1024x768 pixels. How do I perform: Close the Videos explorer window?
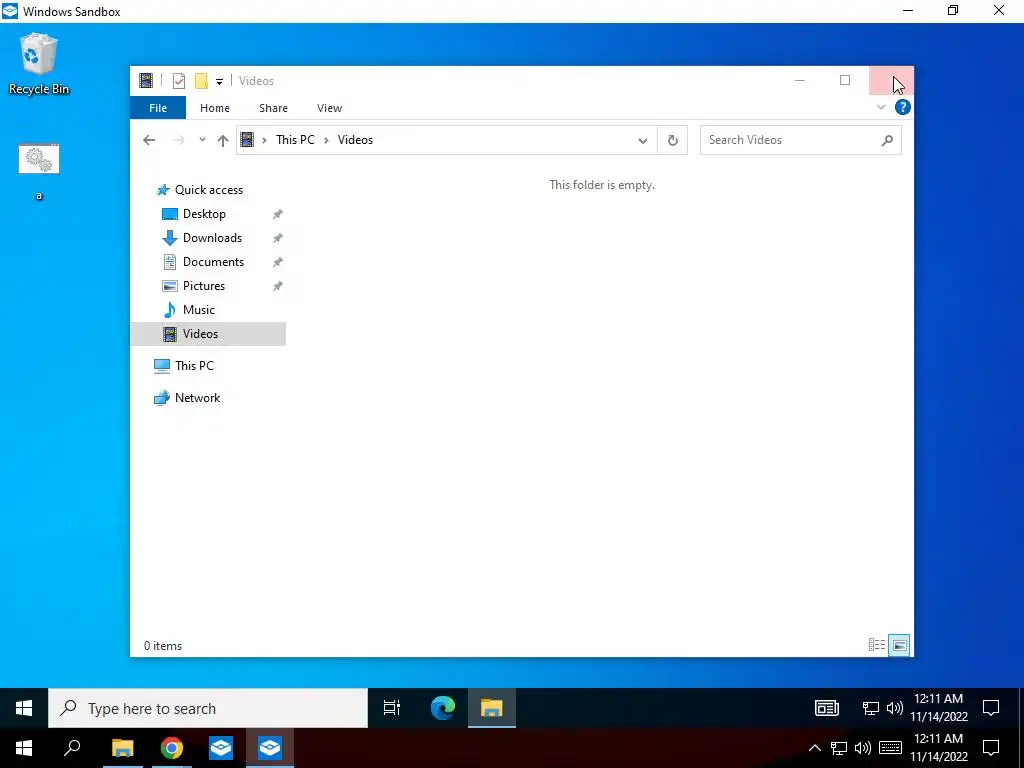pos(891,80)
